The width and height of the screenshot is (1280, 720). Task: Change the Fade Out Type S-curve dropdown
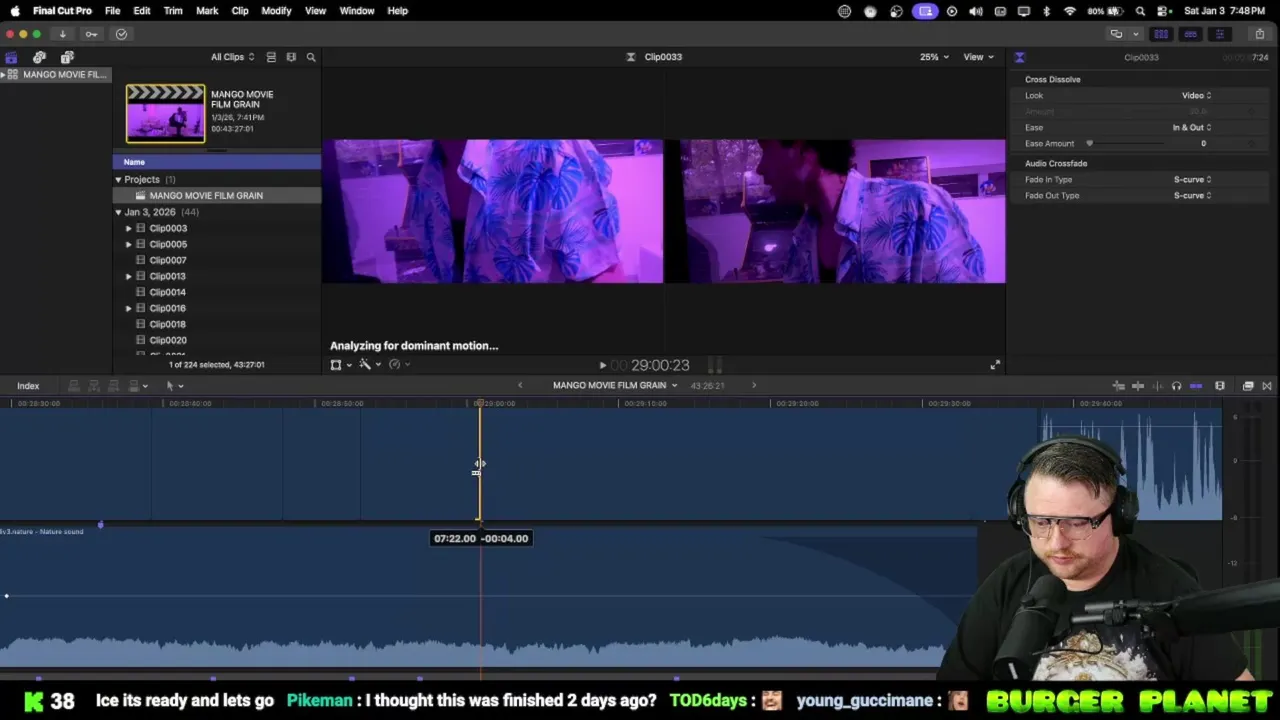click(x=1192, y=195)
